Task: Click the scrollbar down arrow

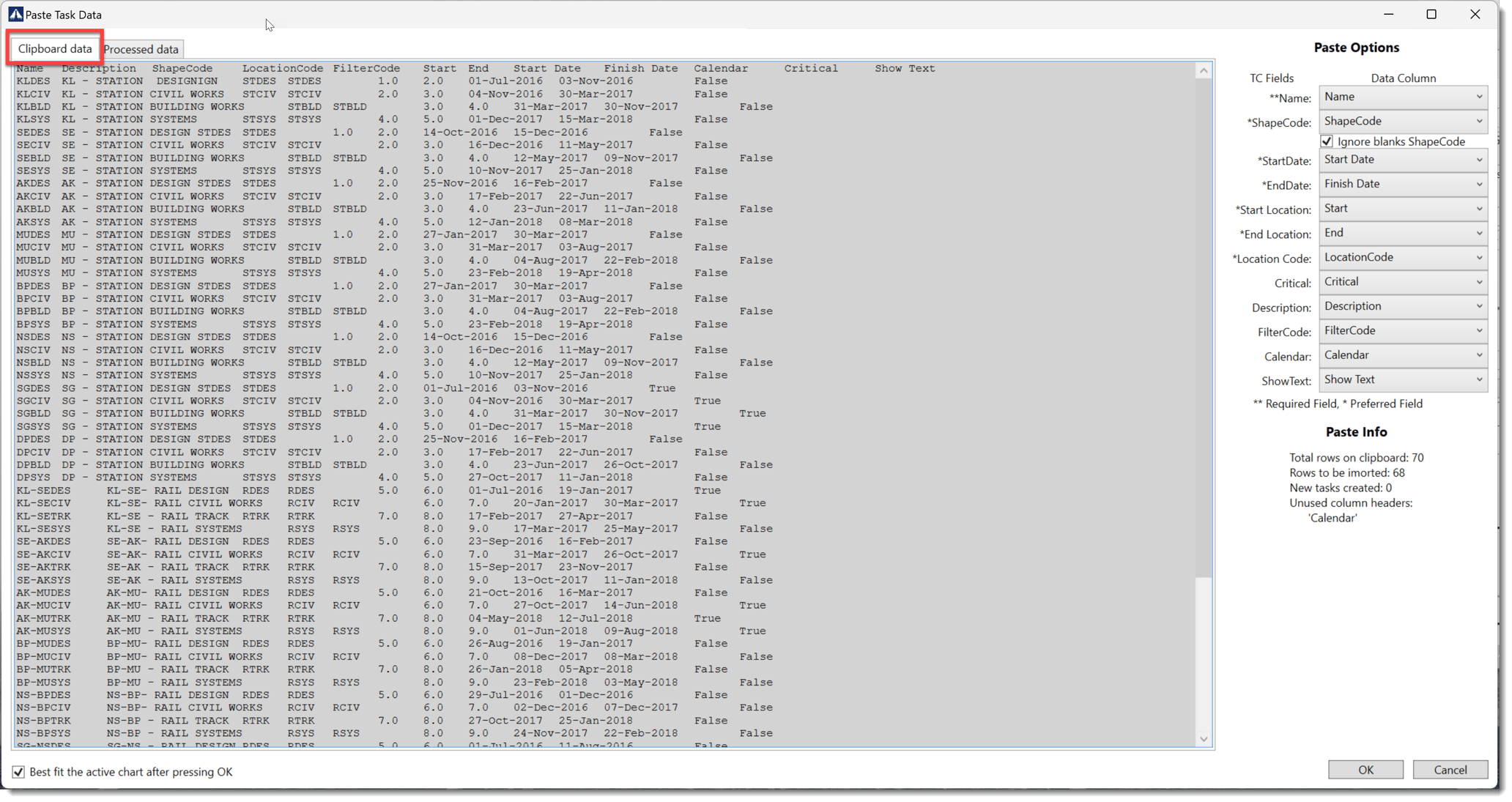Action: (x=1204, y=739)
